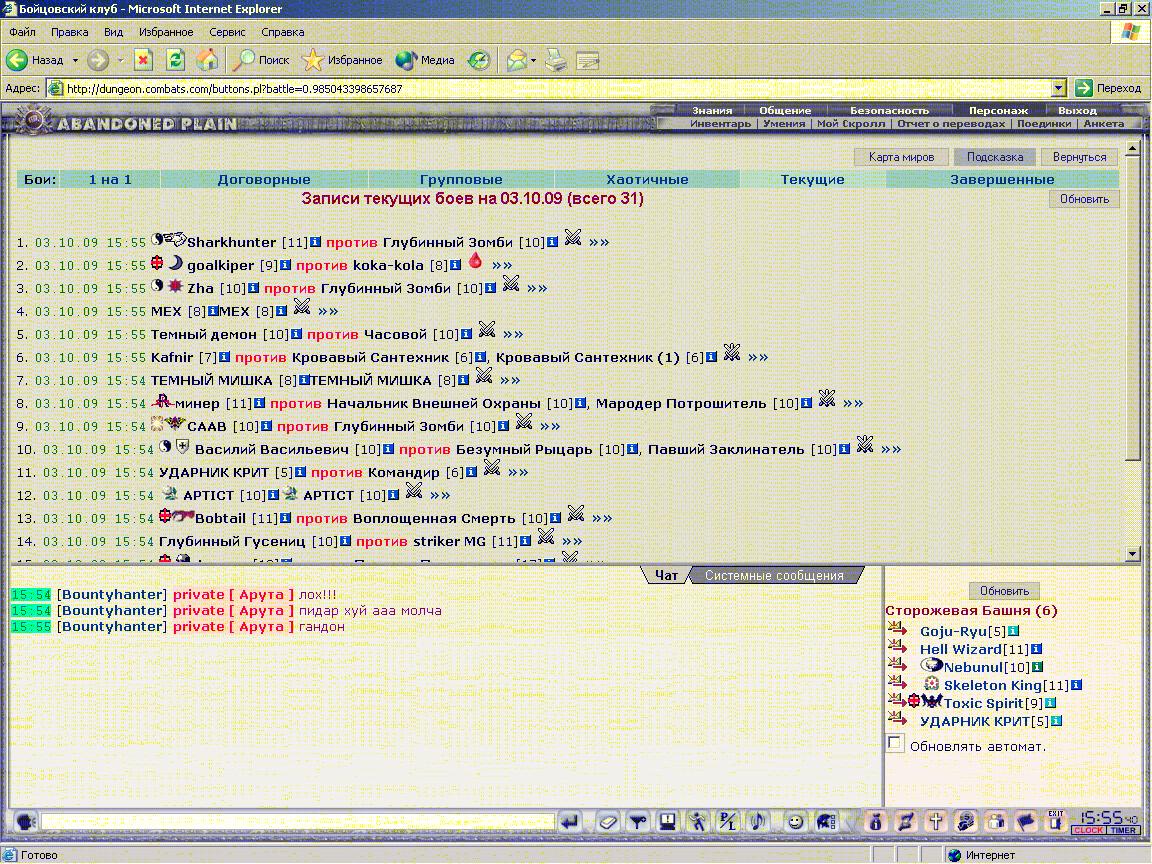Image resolution: width=1152 pixels, height=864 pixels.
Task: Click the P/L translit icon
Action: [727, 822]
